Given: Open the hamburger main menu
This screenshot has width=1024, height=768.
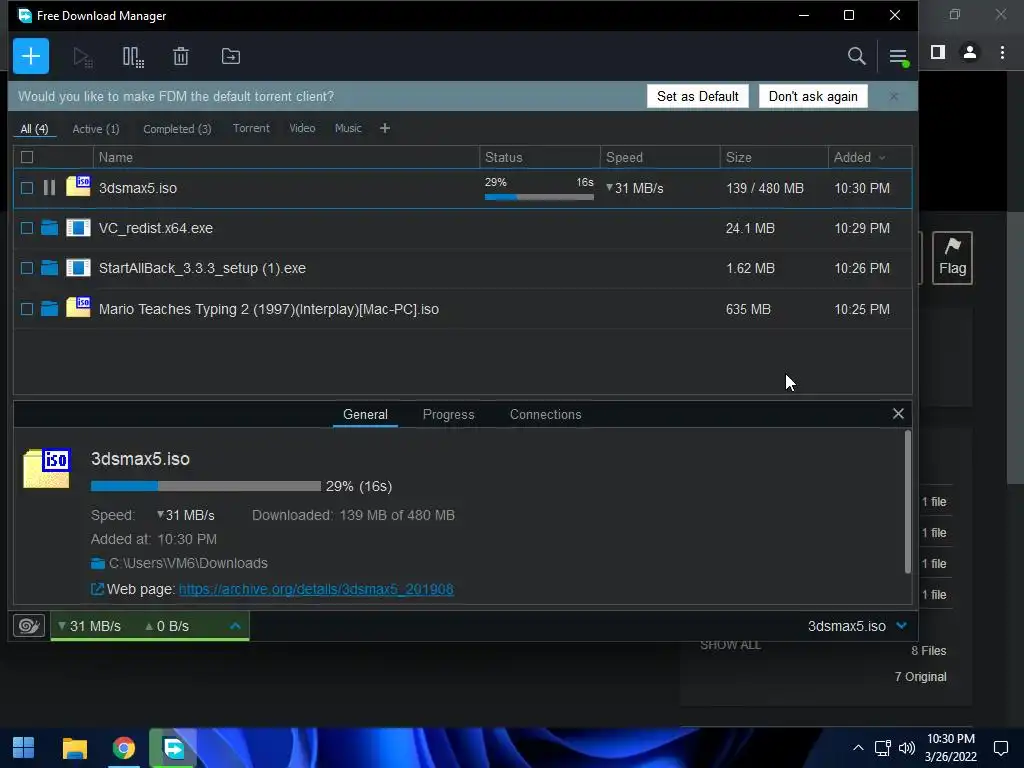Looking at the screenshot, I should pyautogui.click(x=898, y=57).
